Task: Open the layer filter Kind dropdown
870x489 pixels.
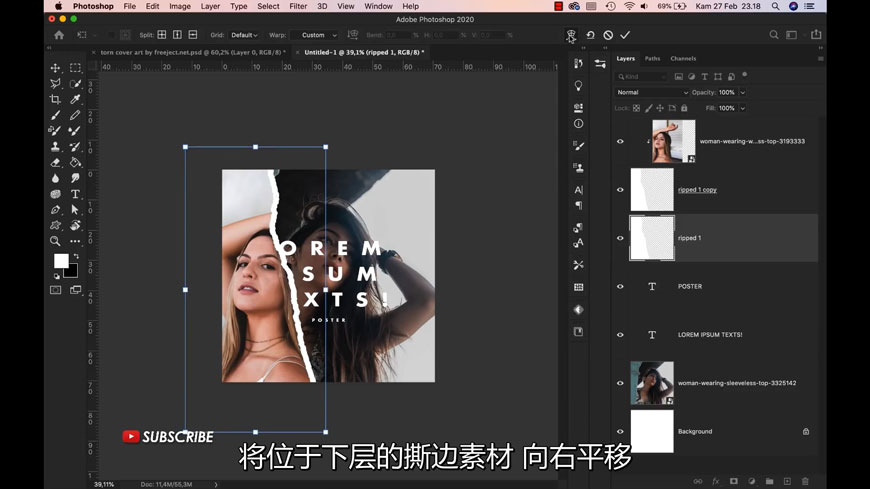Action: [x=641, y=77]
